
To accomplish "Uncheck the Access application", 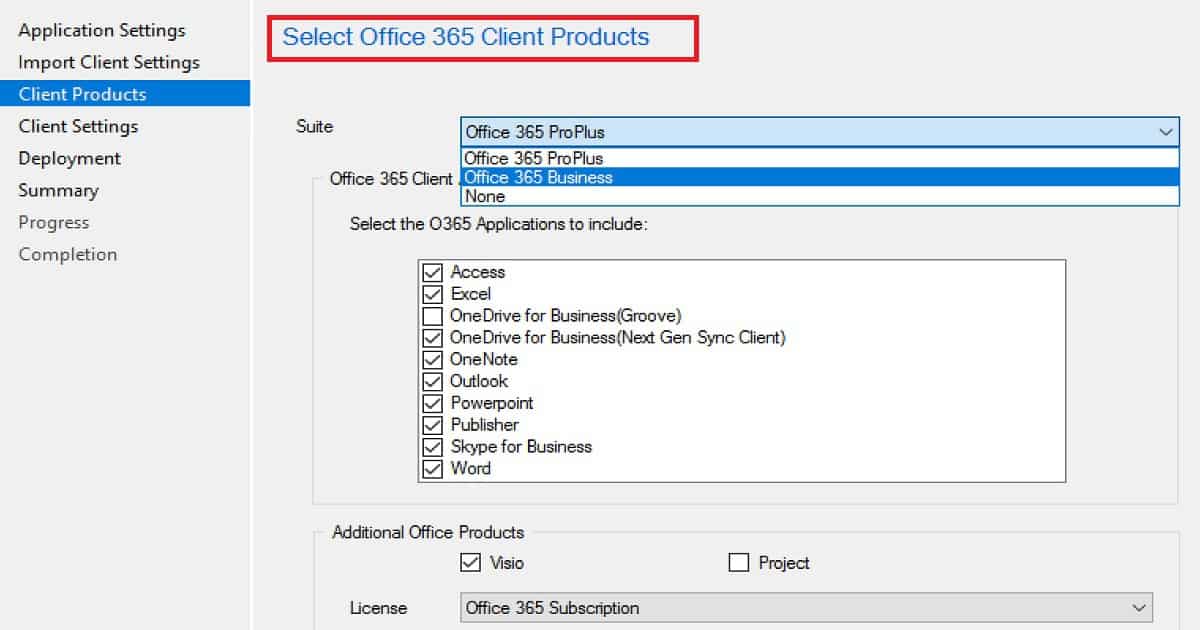I will click(x=433, y=272).
